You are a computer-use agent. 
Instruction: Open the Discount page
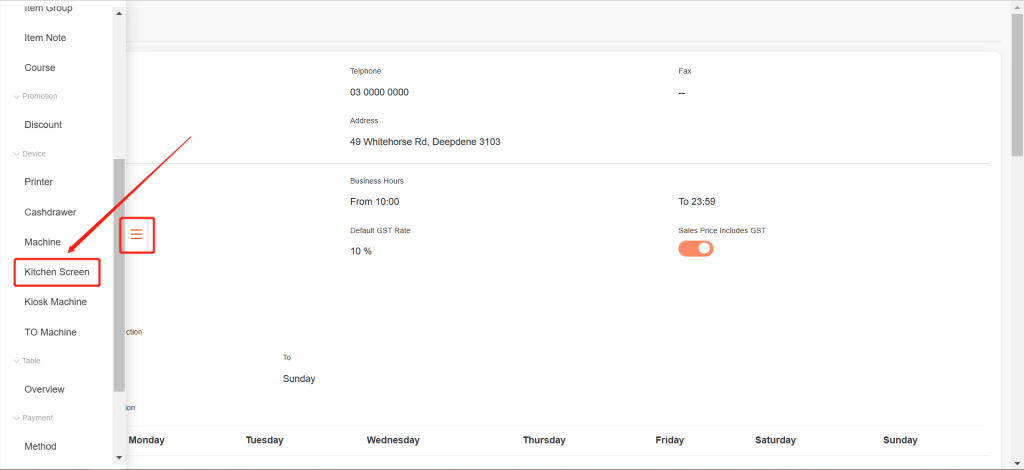(43, 125)
